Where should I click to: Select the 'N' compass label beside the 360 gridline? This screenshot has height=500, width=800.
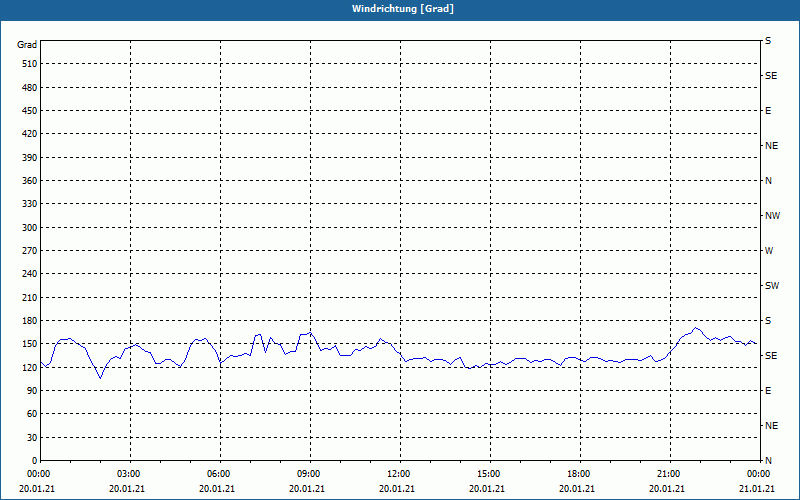(x=768, y=181)
